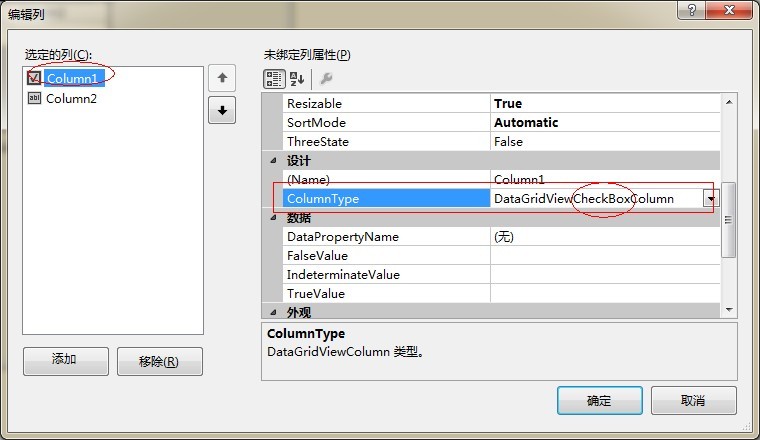Click the 添加 button

(65, 361)
